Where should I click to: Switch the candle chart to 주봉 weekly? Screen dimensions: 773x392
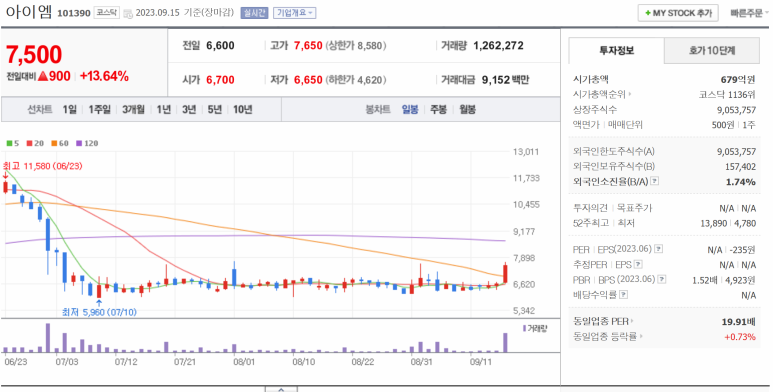point(438,109)
